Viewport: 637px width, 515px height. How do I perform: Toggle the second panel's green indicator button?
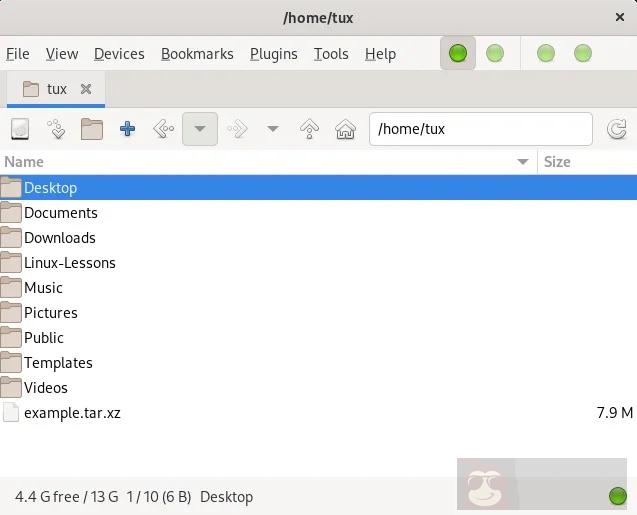click(495, 53)
